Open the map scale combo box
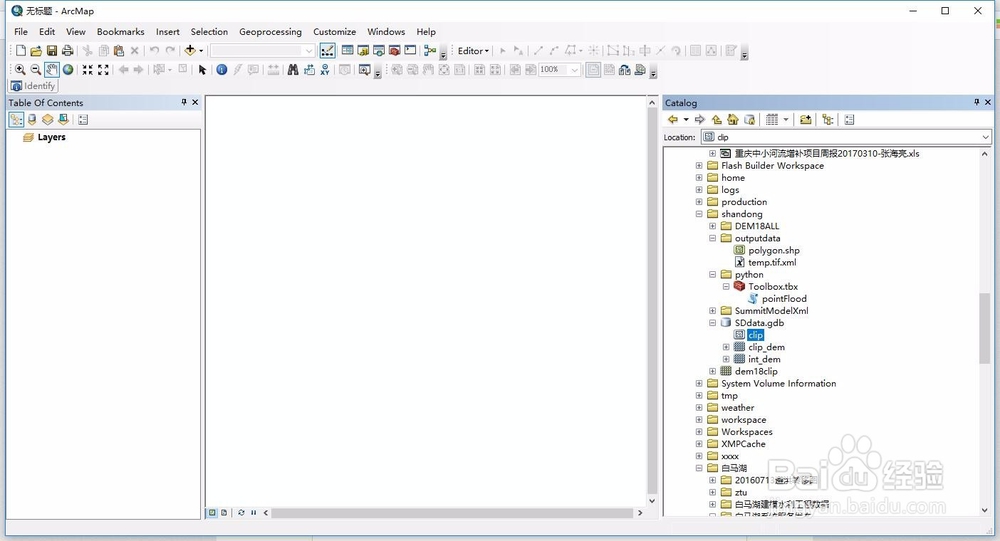This screenshot has width=1000, height=541. pyautogui.click(x=263, y=50)
